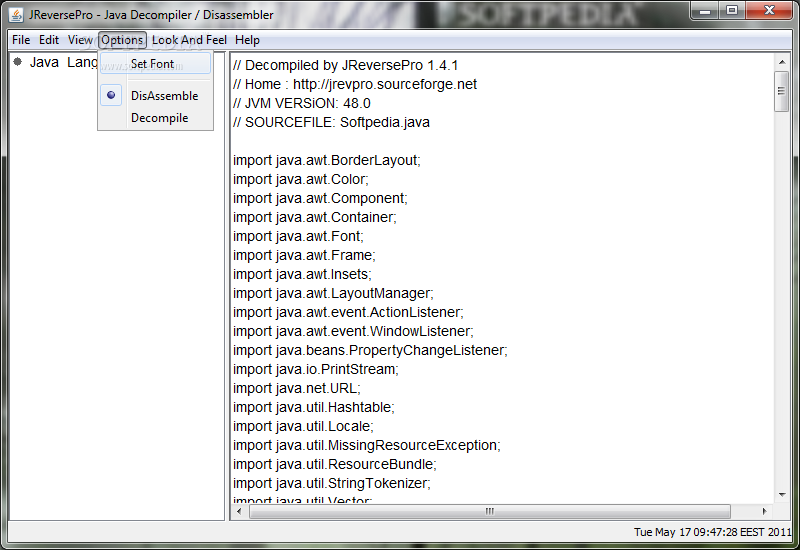Screen dimensions: 800x550
Task: Click the horizontal scrollbar right arrow
Action: pos(764,511)
